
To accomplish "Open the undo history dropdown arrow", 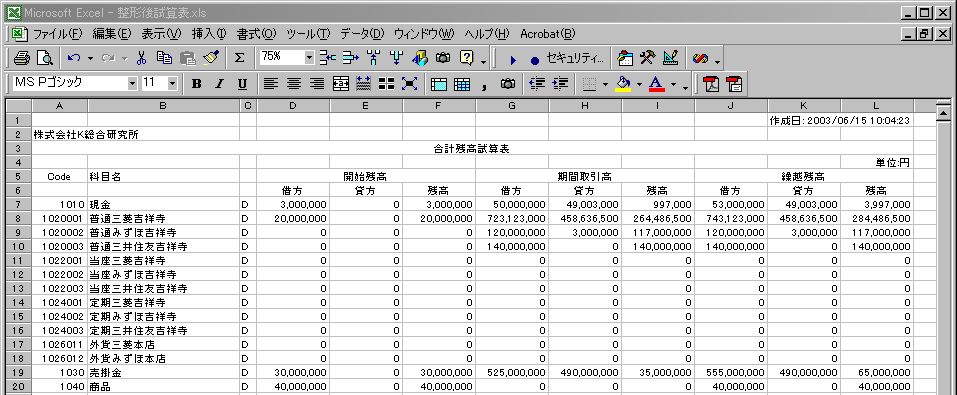I will (x=90, y=59).
